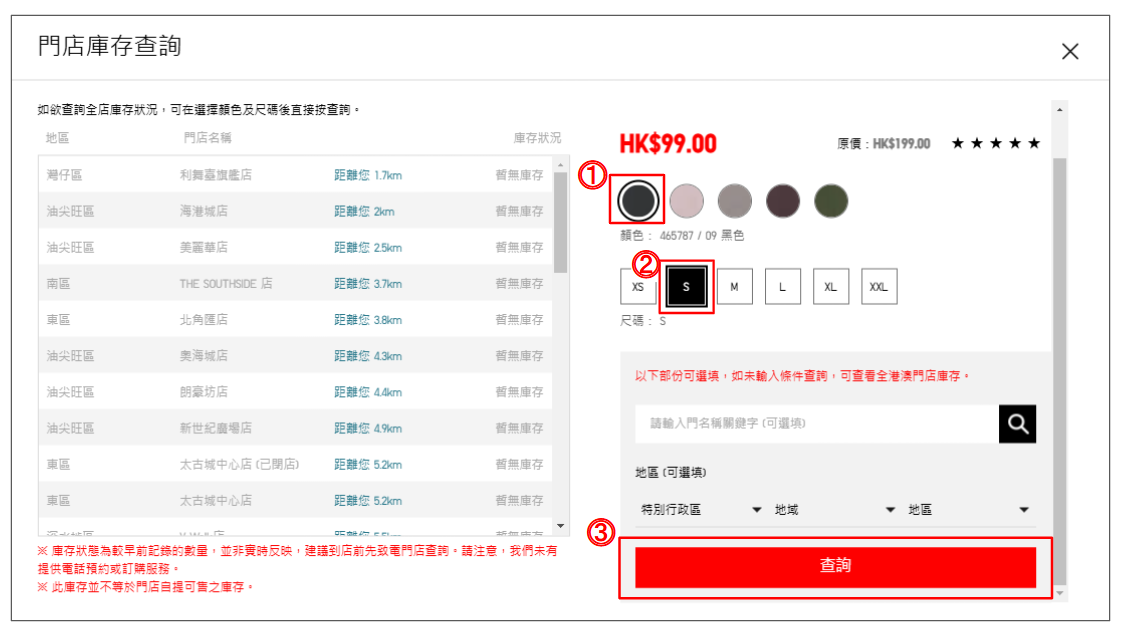
Task: Open the 特別行政區 dropdown
Action: (698, 510)
